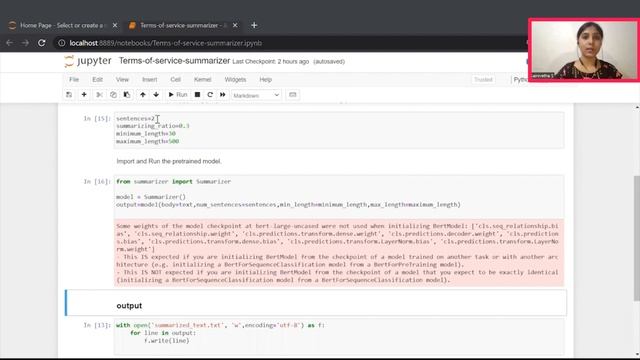Open the Insert menu

[x=149, y=80]
